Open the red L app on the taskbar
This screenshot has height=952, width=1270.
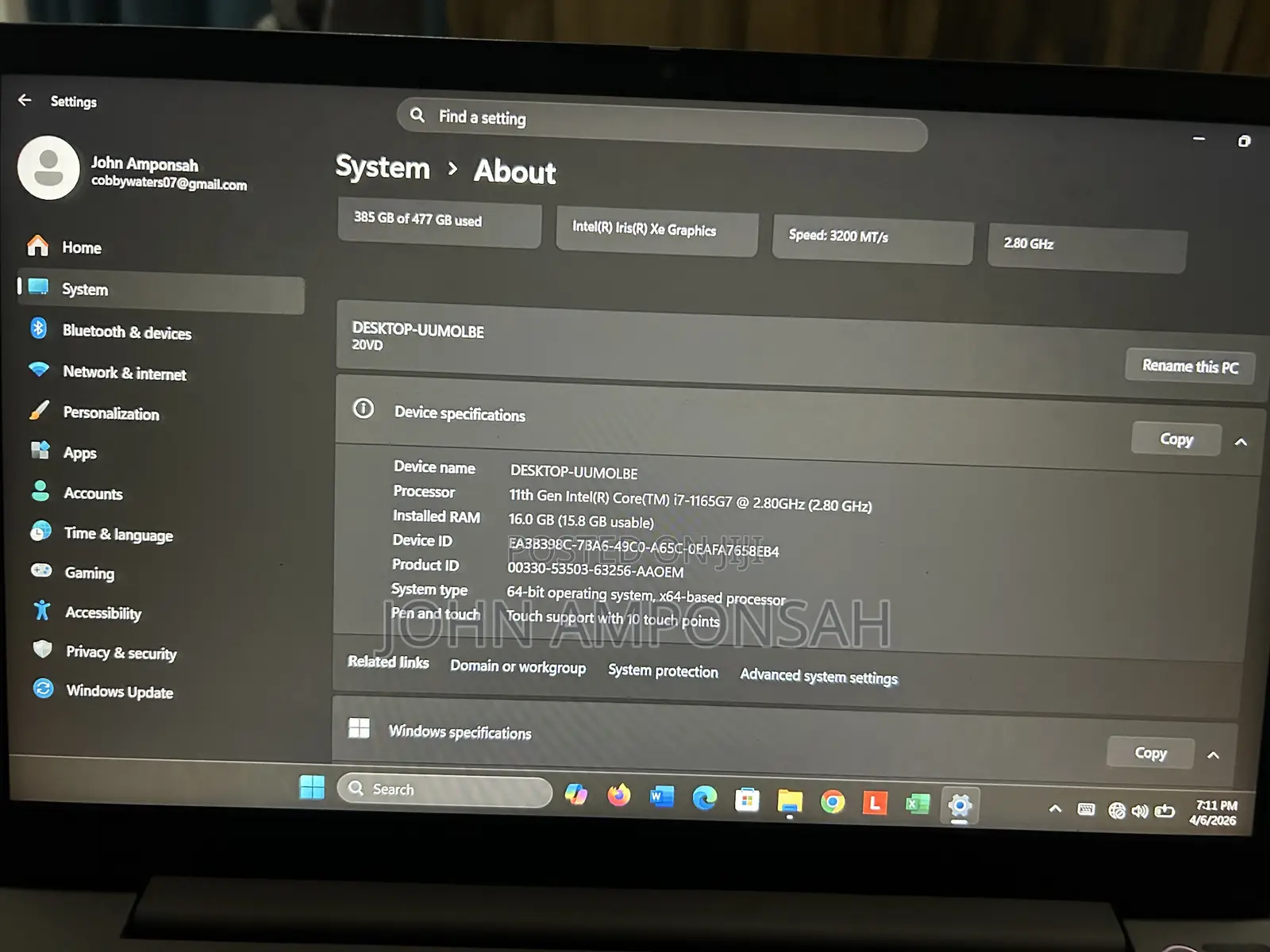pos(875,804)
